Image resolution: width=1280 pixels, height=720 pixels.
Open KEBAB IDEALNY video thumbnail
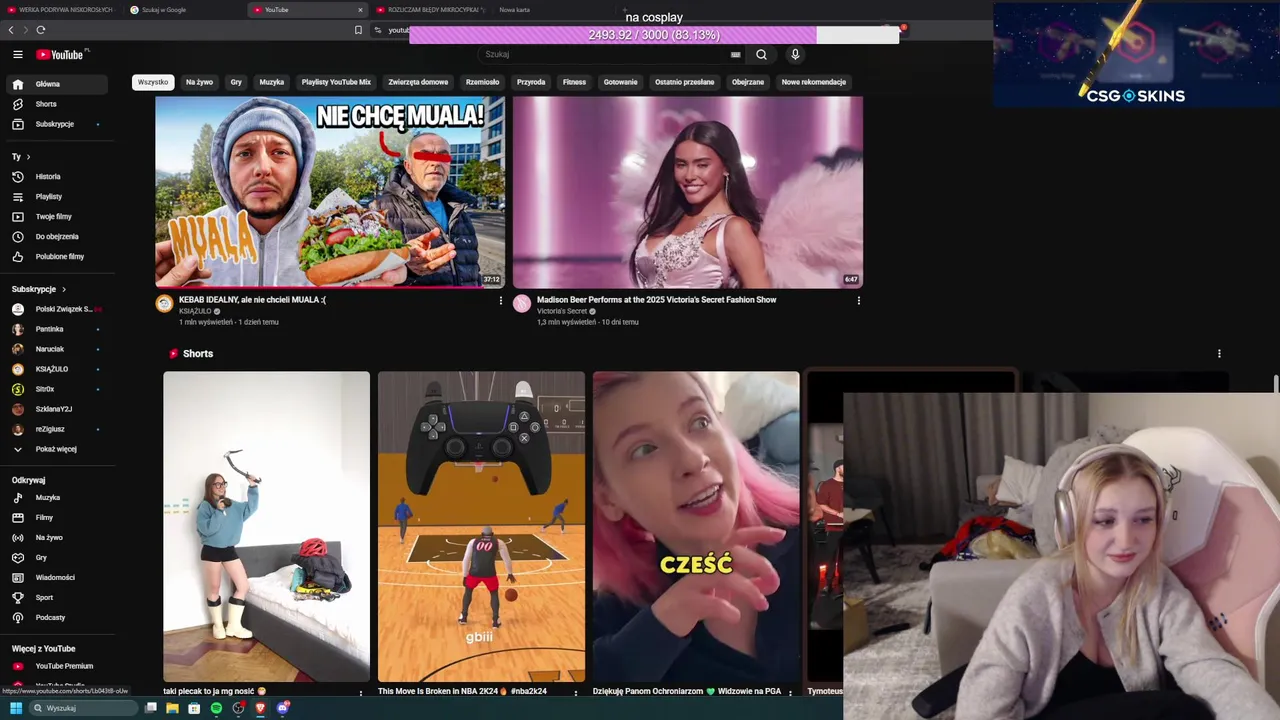pyautogui.click(x=330, y=192)
